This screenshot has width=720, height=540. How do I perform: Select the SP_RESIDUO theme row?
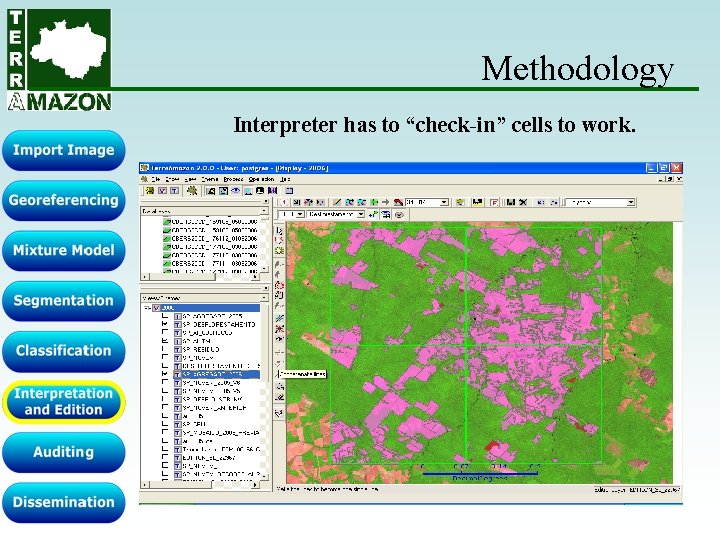(201, 349)
